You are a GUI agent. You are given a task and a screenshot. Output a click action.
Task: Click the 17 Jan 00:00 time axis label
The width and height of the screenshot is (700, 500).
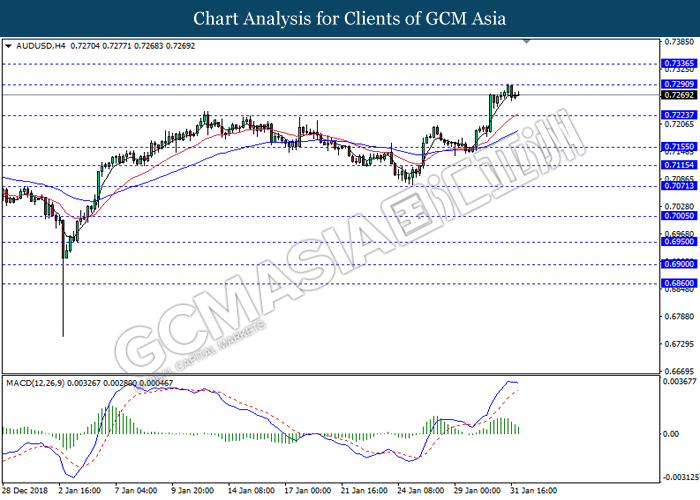(307, 491)
